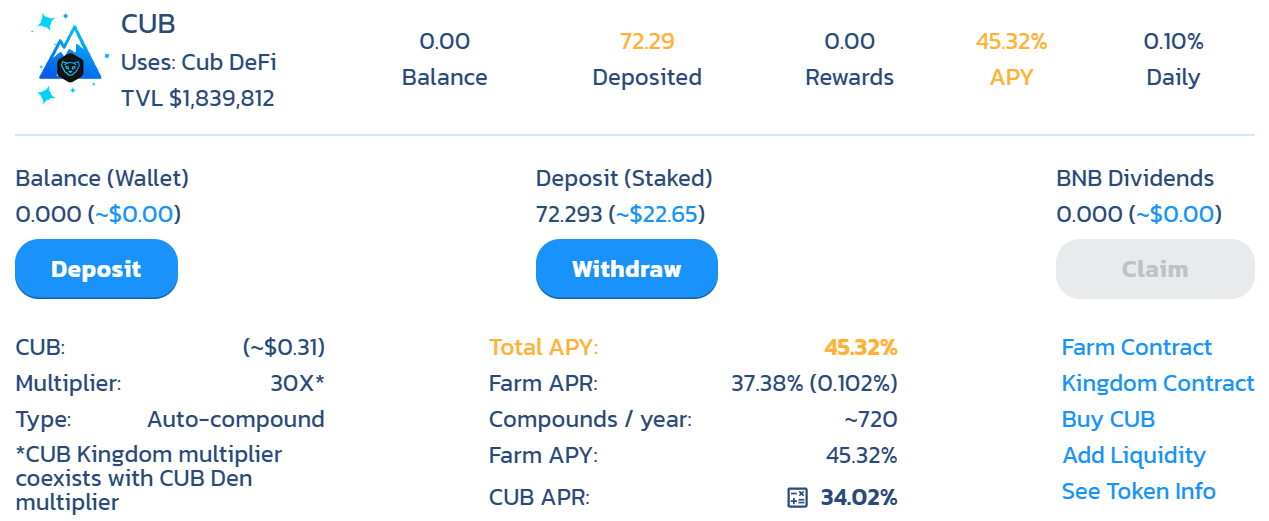
Task: Open the Kingdom Contract link
Action: 1158,383
